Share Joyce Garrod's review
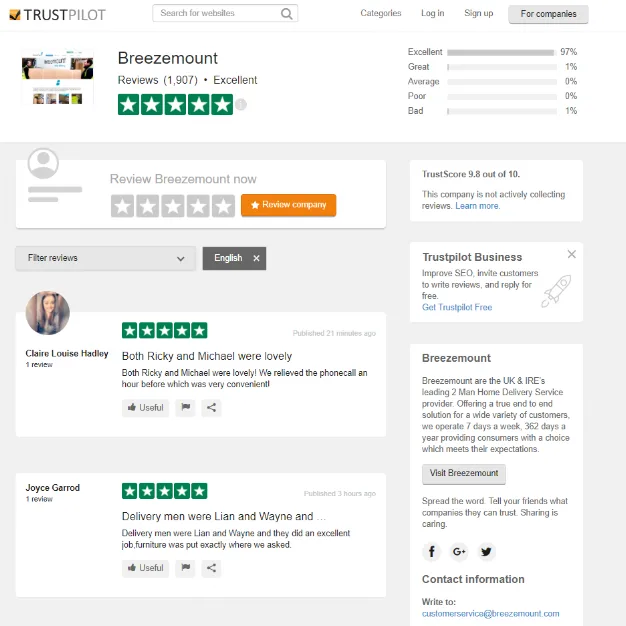This screenshot has width=626, height=626. coord(211,568)
